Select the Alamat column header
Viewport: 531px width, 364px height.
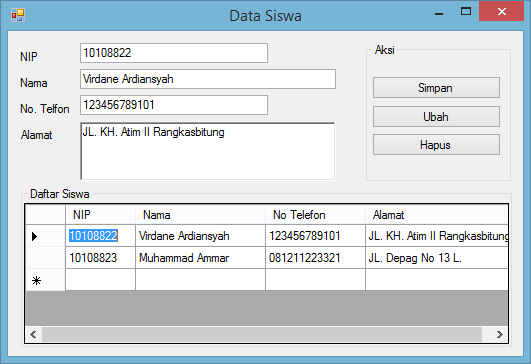pos(437,215)
